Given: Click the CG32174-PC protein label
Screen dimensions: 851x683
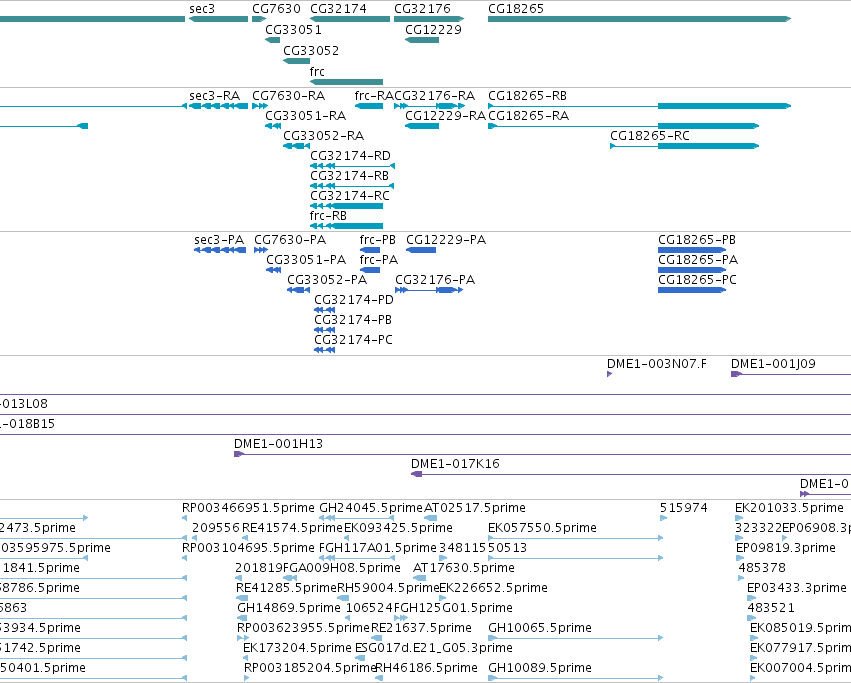Looking at the screenshot, I should click(353, 340).
